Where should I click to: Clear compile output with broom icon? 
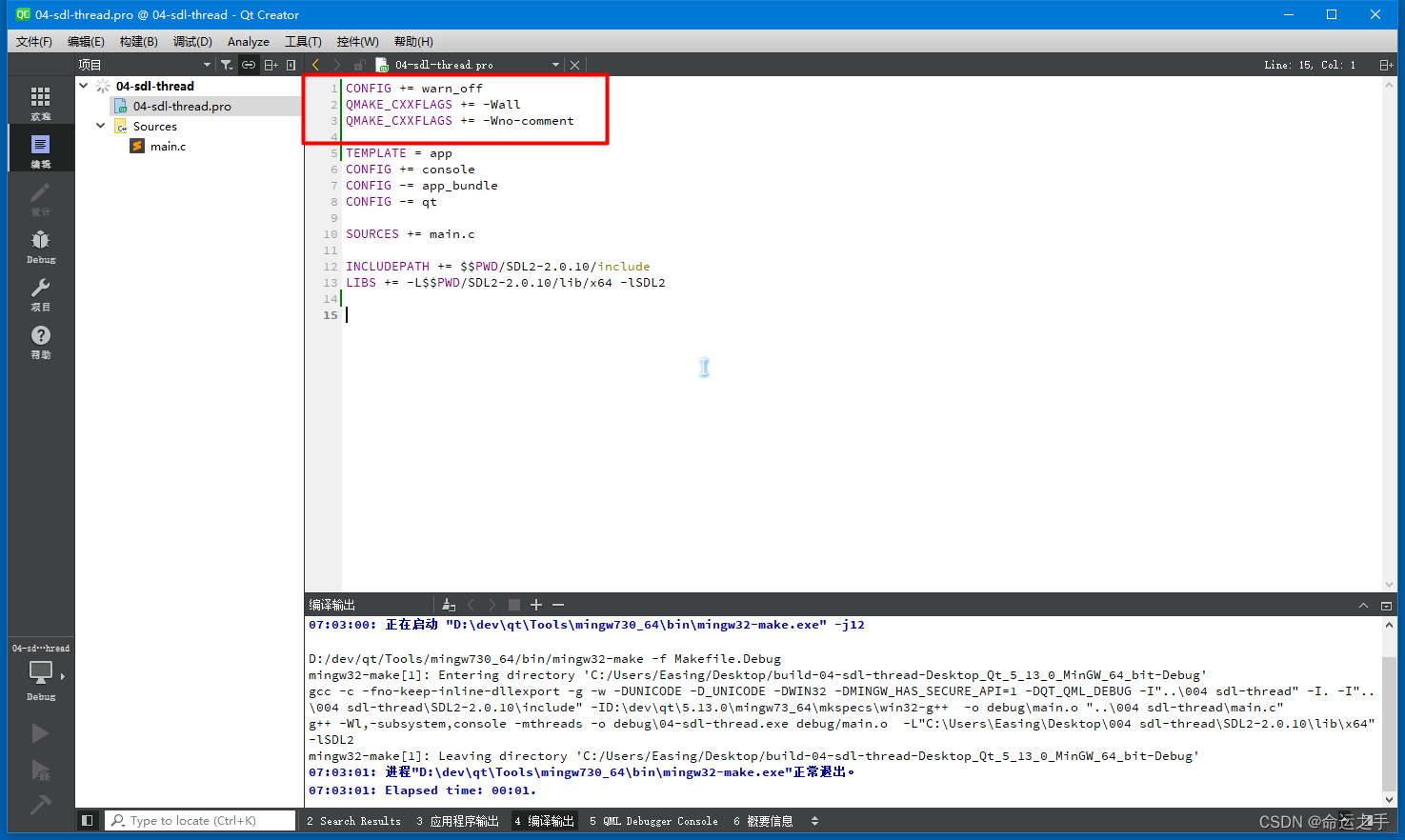tap(449, 605)
